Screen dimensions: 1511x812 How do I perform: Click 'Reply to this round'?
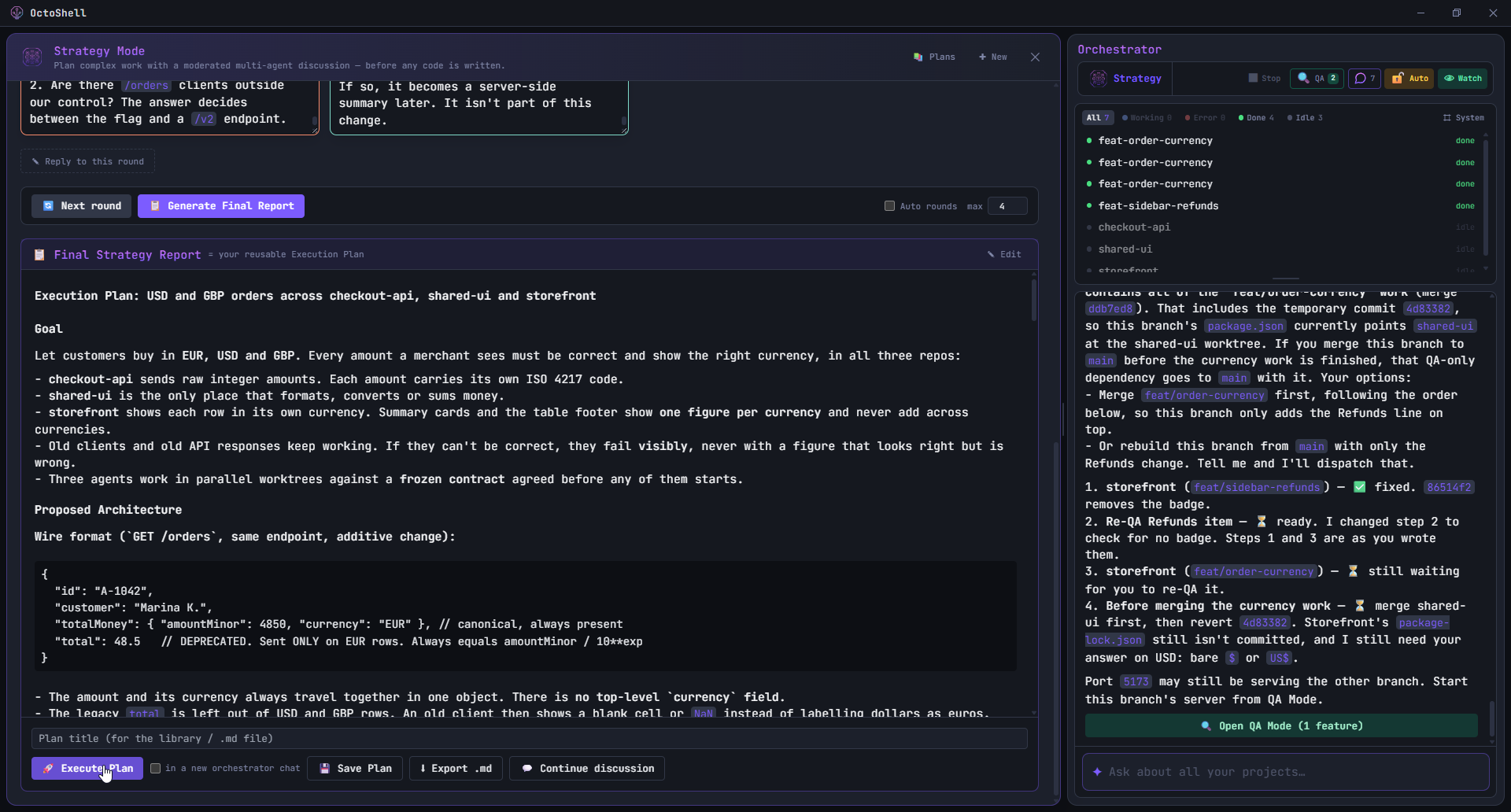[x=87, y=161]
